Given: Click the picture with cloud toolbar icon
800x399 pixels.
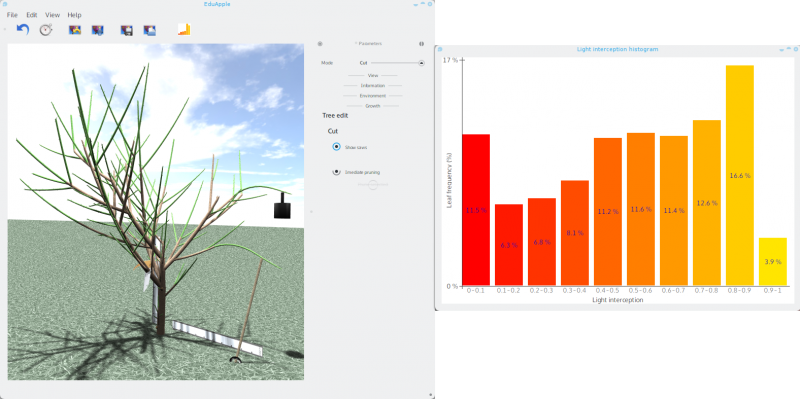Looking at the screenshot, I should tap(149, 30).
